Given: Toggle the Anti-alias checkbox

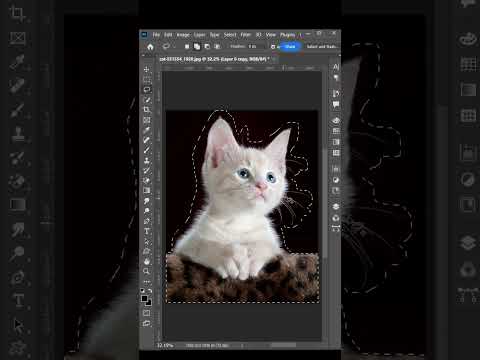Looking at the screenshot, I should coord(273,47).
